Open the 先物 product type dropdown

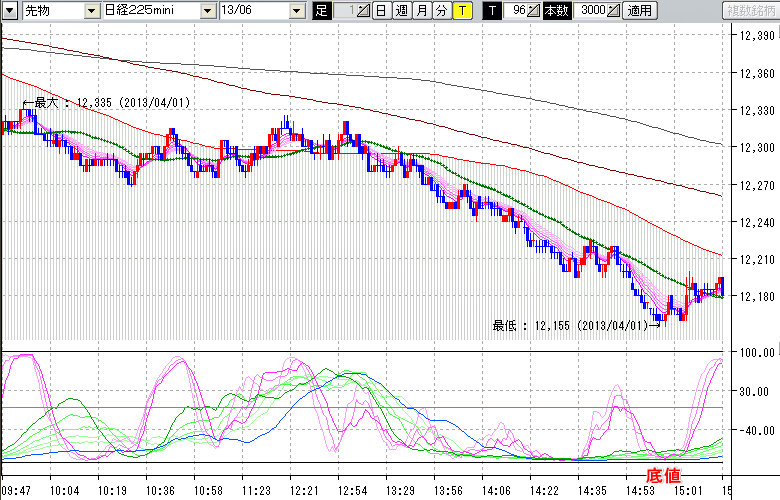coord(92,11)
